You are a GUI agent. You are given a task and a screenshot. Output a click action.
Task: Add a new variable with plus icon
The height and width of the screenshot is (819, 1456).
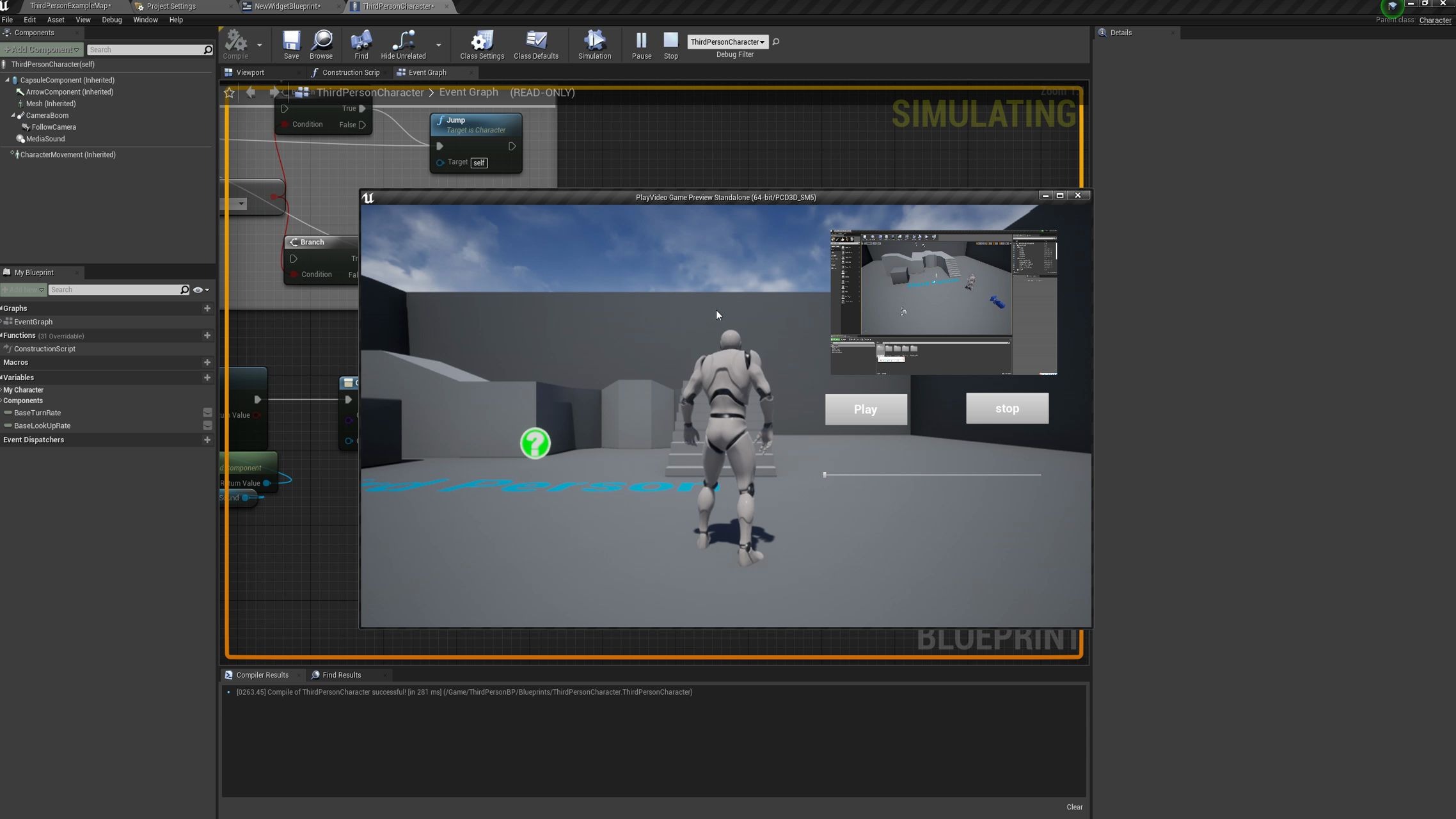(x=207, y=378)
